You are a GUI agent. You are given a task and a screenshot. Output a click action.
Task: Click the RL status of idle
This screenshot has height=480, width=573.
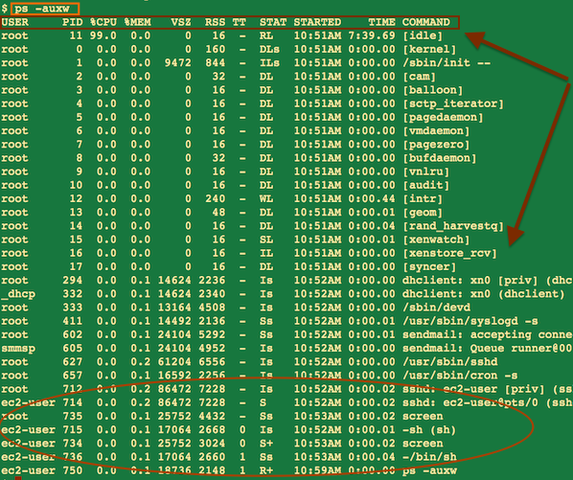click(x=266, y=36)
